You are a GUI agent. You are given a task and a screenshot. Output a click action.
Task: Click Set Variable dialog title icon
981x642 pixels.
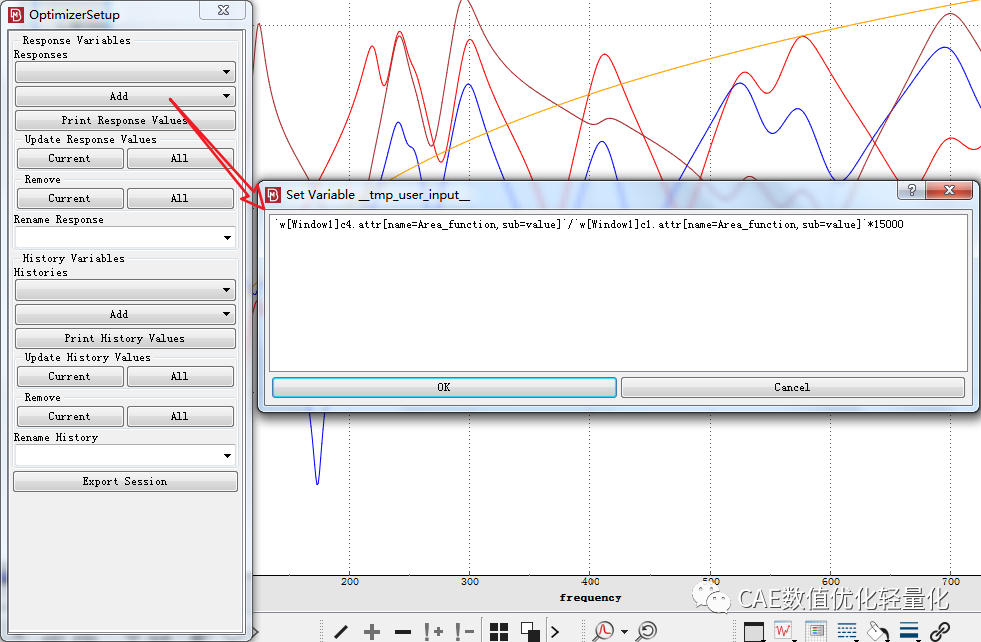point(273,195)
